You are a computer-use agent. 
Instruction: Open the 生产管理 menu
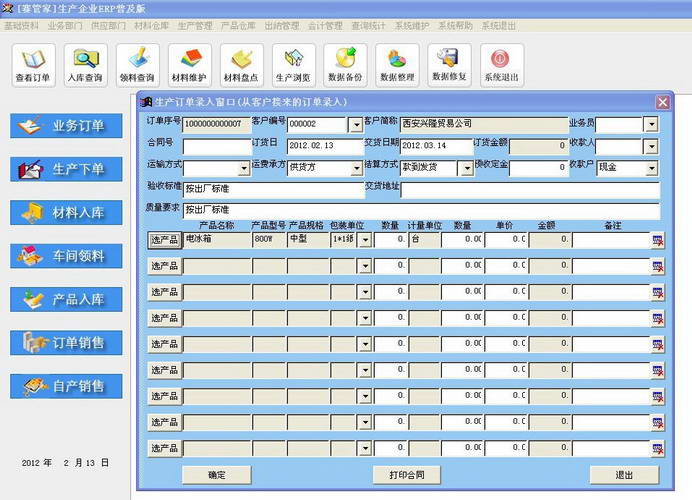point(195,26)
